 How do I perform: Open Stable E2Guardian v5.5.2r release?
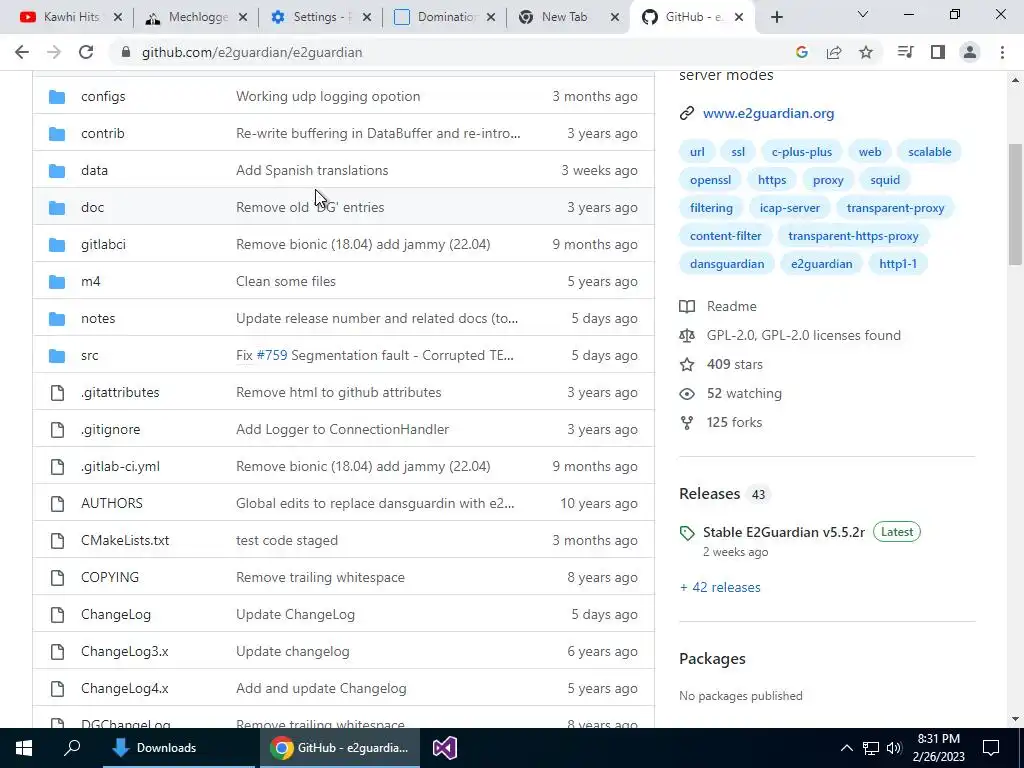click(x=784, y=532)
